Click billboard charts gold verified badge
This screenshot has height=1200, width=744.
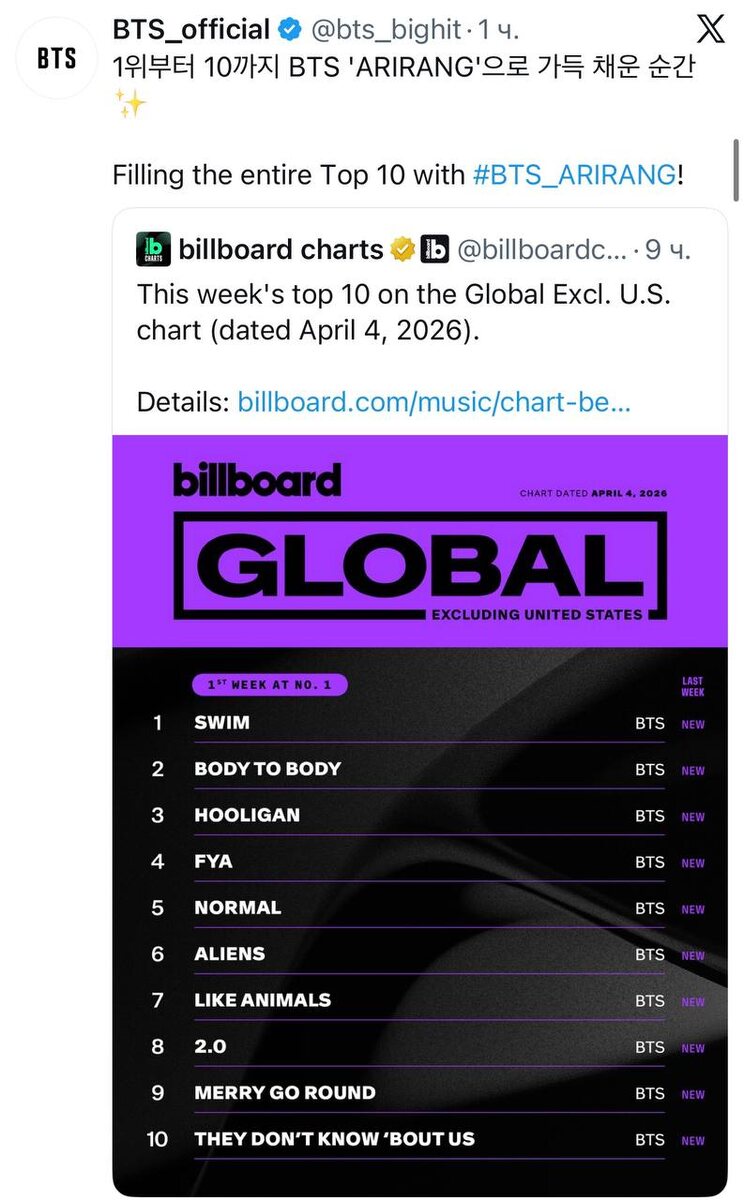pos(403,249)
